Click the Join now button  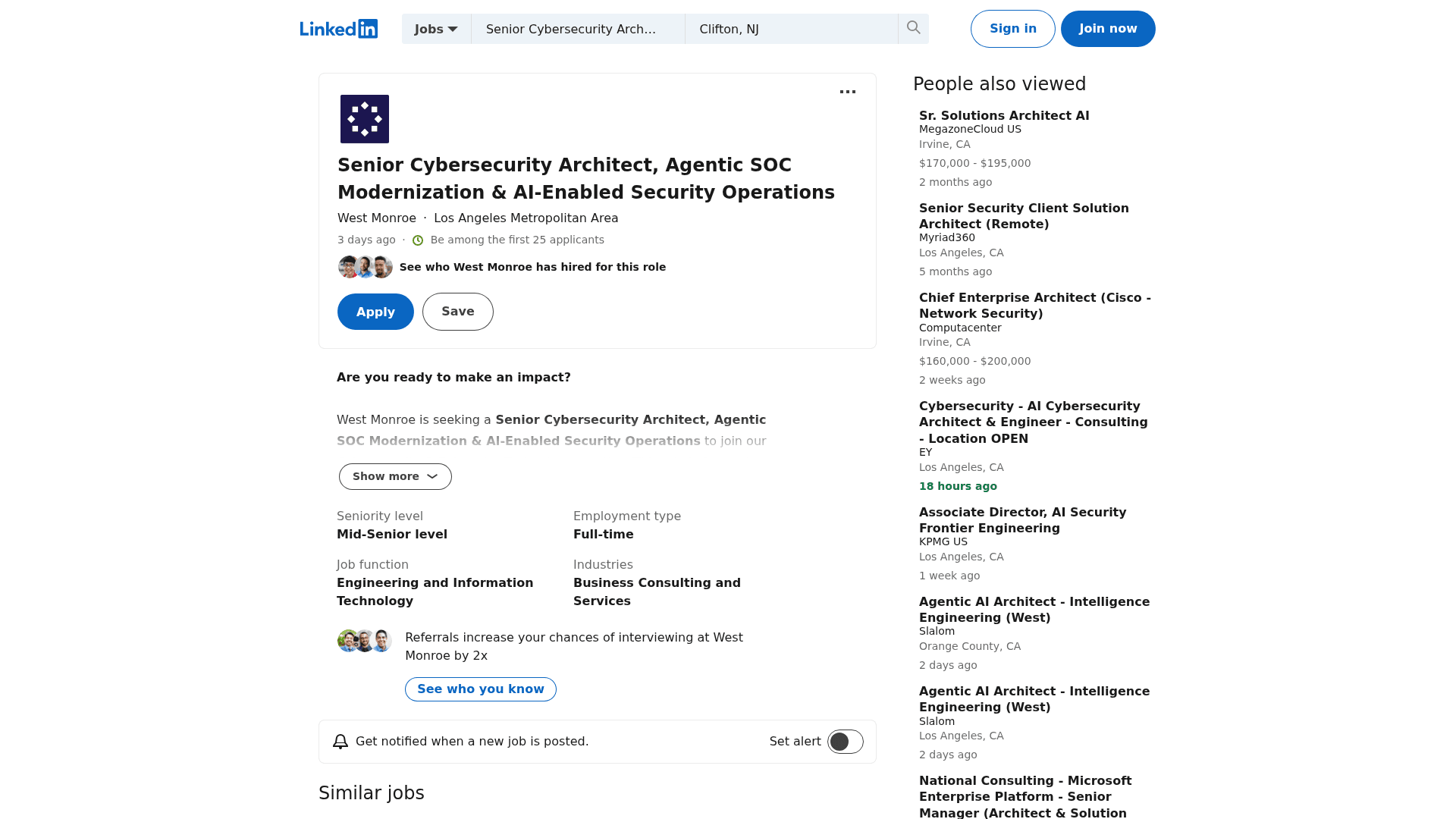[x=1108, y=29]
